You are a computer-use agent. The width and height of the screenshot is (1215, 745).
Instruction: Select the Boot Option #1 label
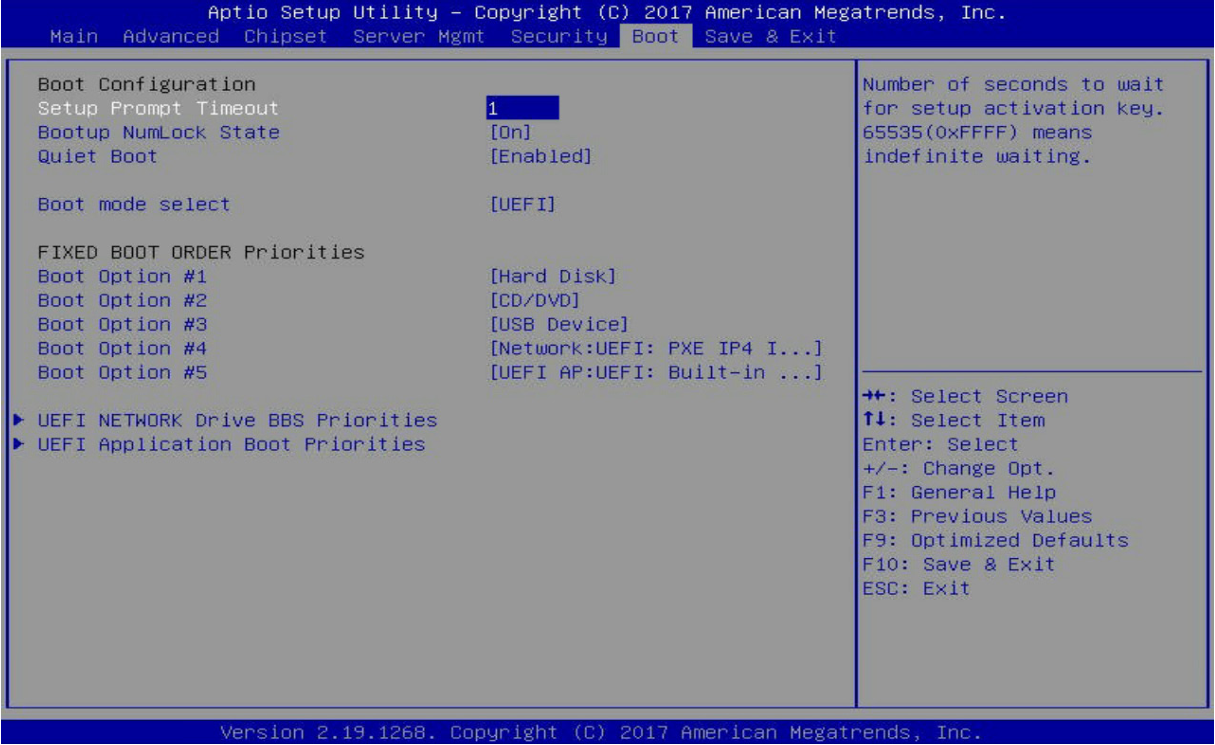point(121,276)
